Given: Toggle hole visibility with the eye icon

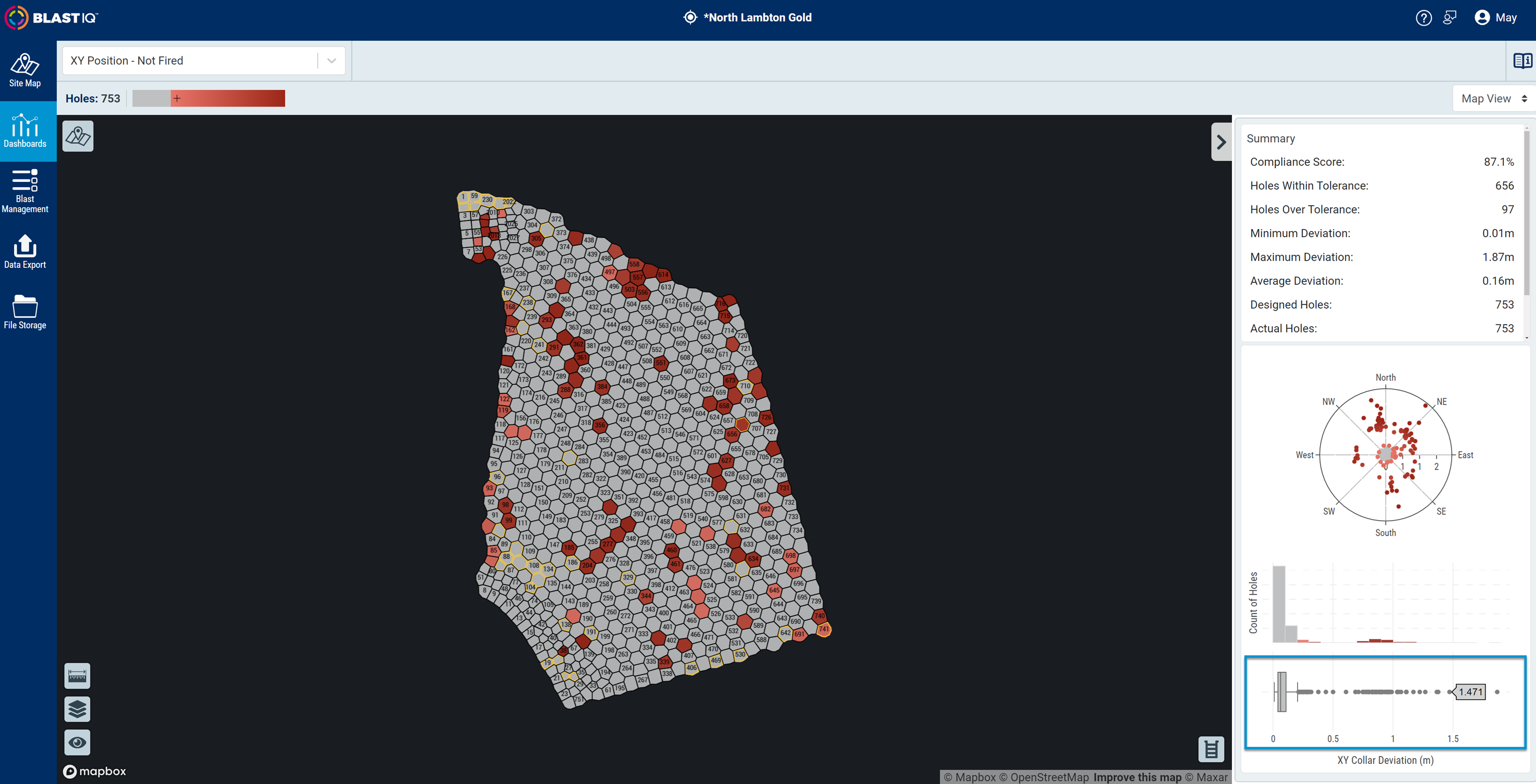Looking at the screenshot, I should click(x=77, y=742).
